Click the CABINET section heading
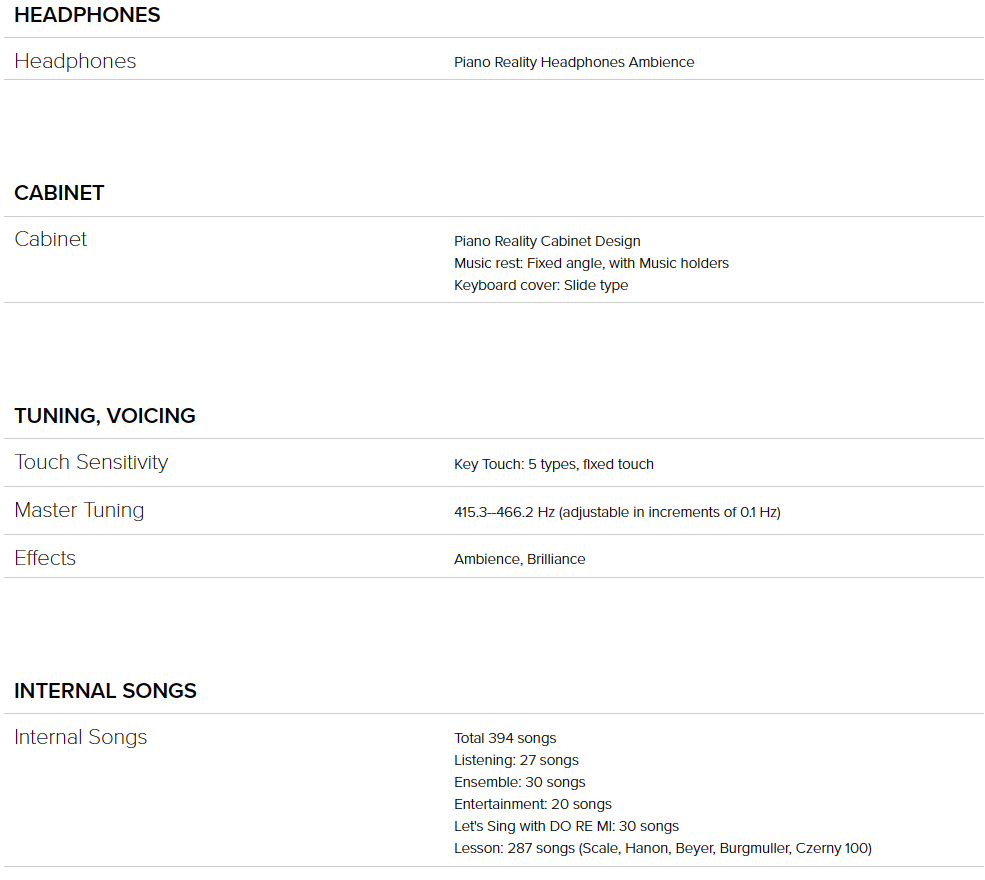985x880 pixels. pos(60,193)
